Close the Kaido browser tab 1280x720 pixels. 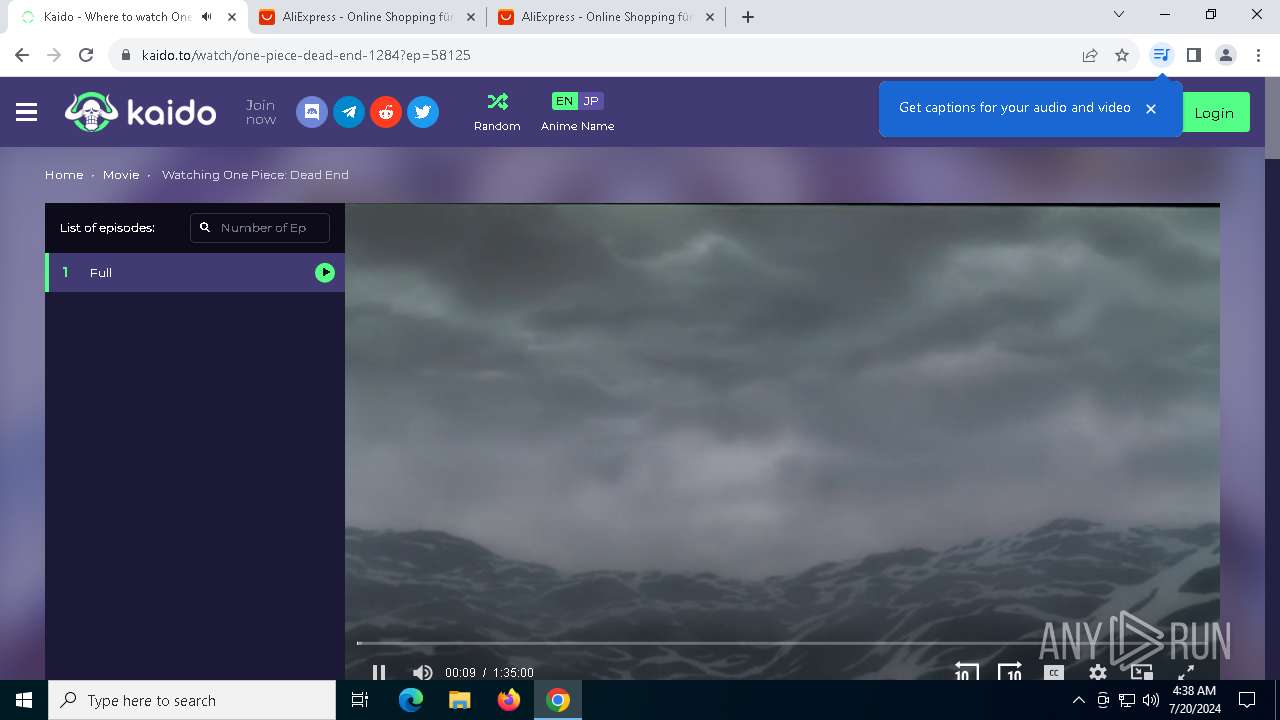[x=232, y=17]
